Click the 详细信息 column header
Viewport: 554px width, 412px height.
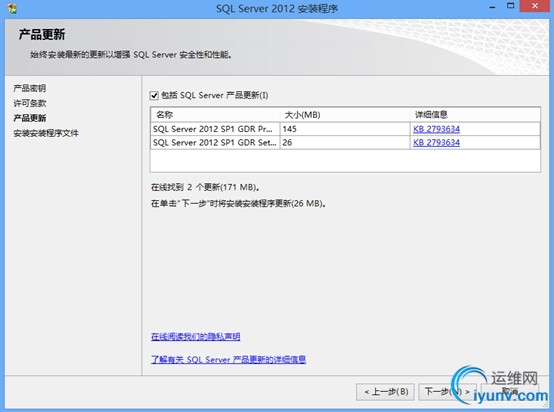475,115
